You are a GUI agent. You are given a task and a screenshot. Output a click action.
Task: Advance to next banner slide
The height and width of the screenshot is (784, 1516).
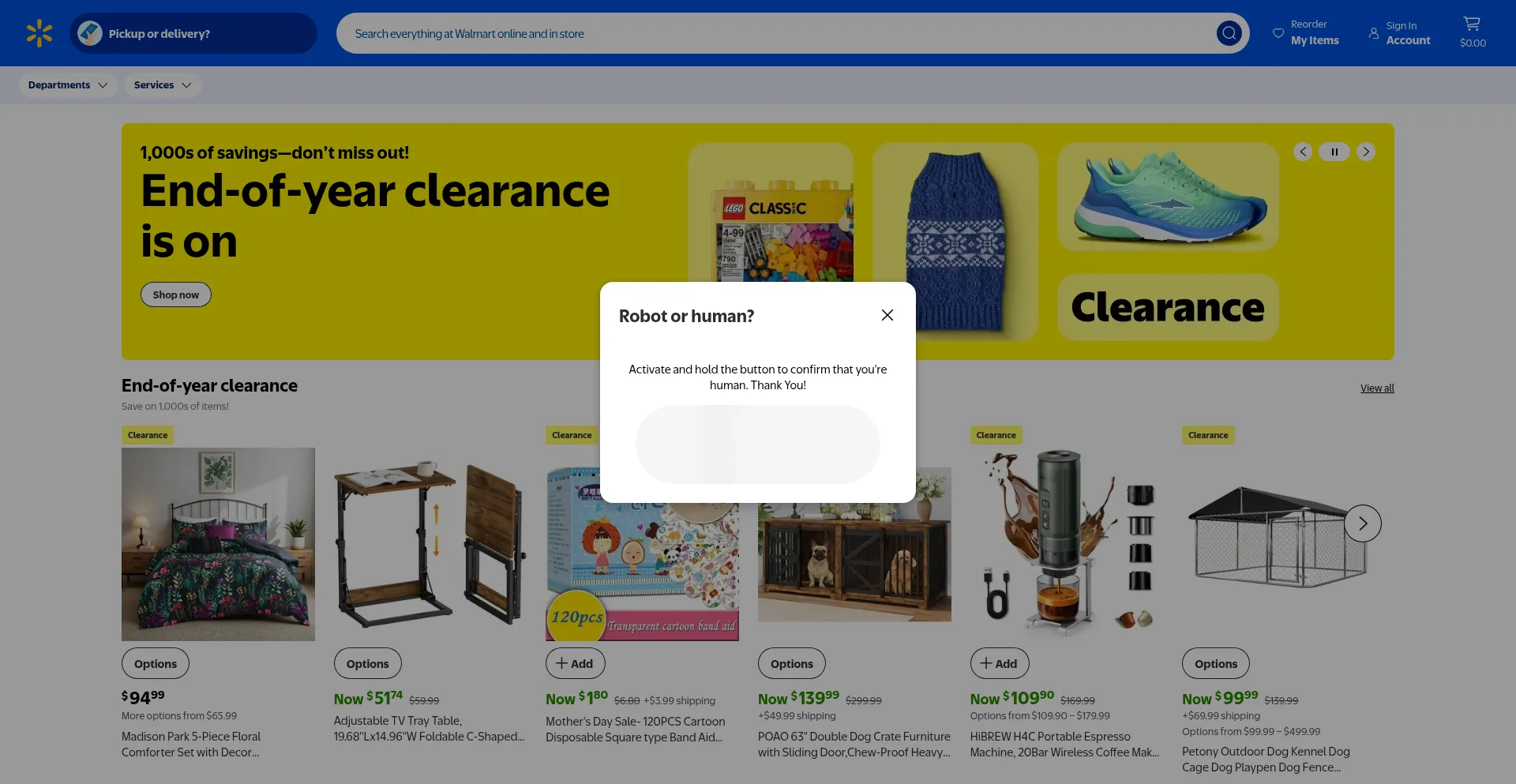pyautogui.click(x=1366, y=152)
